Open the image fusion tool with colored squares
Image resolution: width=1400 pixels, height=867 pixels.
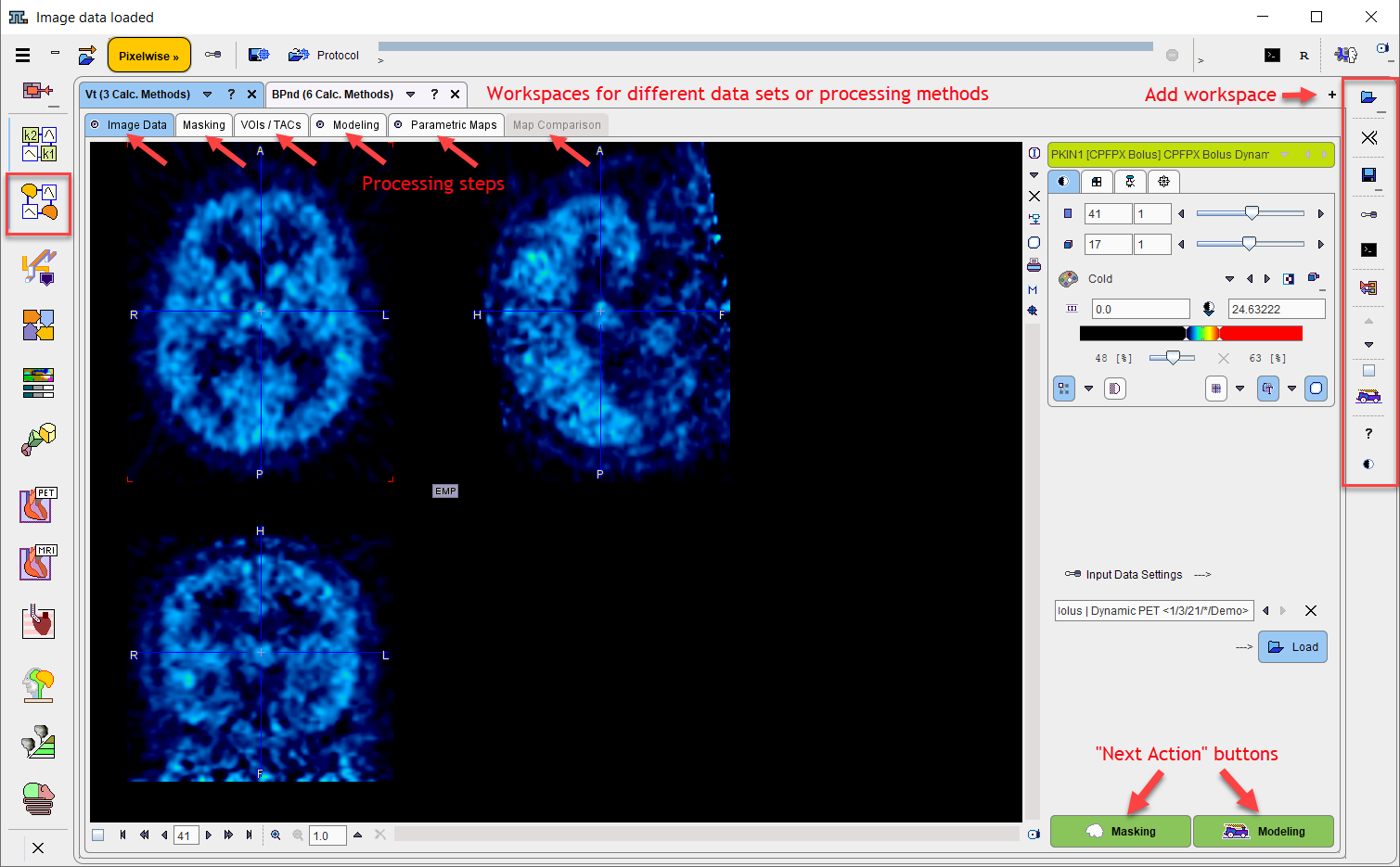(39, 325)
